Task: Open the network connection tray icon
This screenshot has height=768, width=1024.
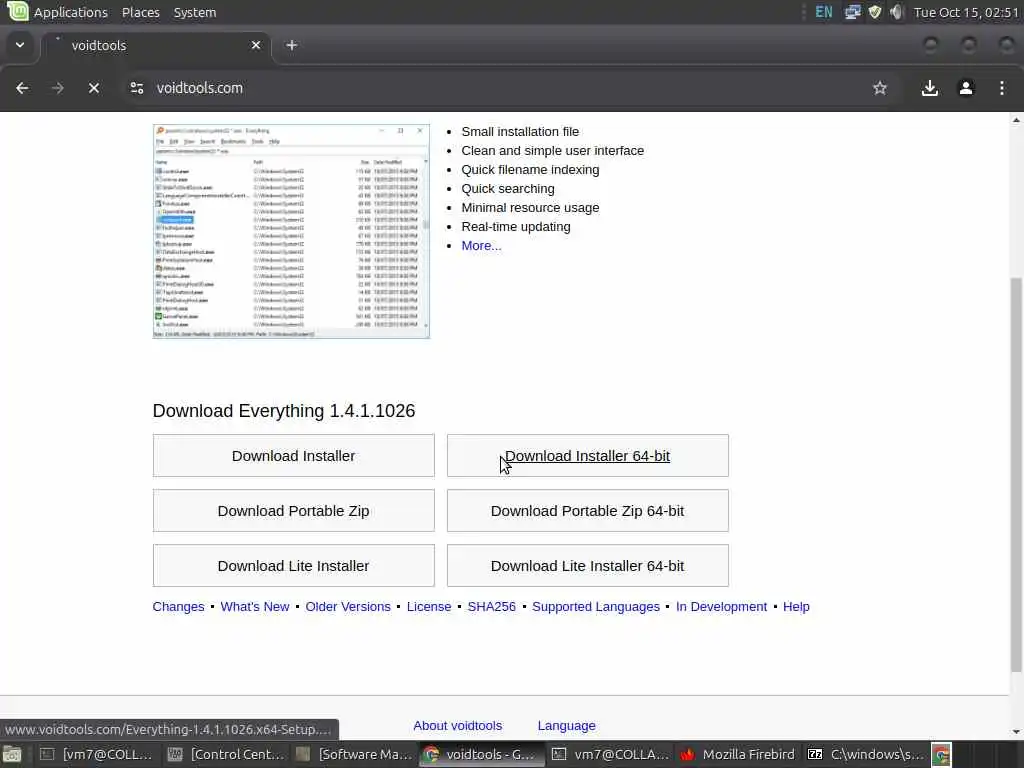Action: click(852, 12)
